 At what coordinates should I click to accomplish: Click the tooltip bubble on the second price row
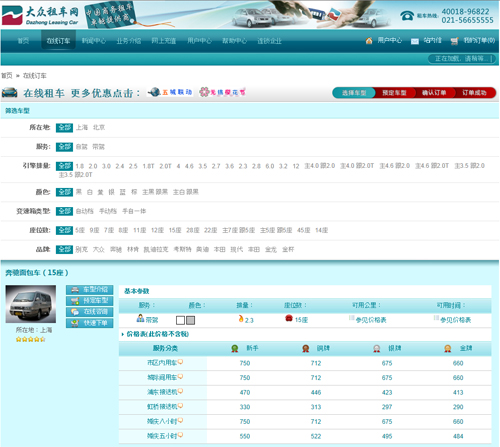pyautogui.click(x=180, y=376)
